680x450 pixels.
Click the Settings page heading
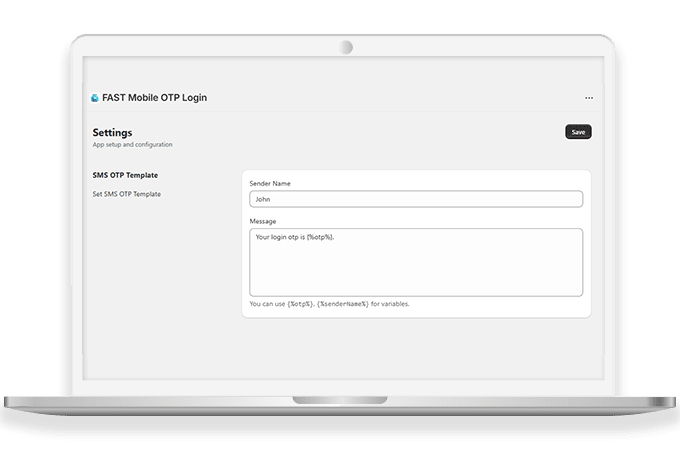[112, 132]
